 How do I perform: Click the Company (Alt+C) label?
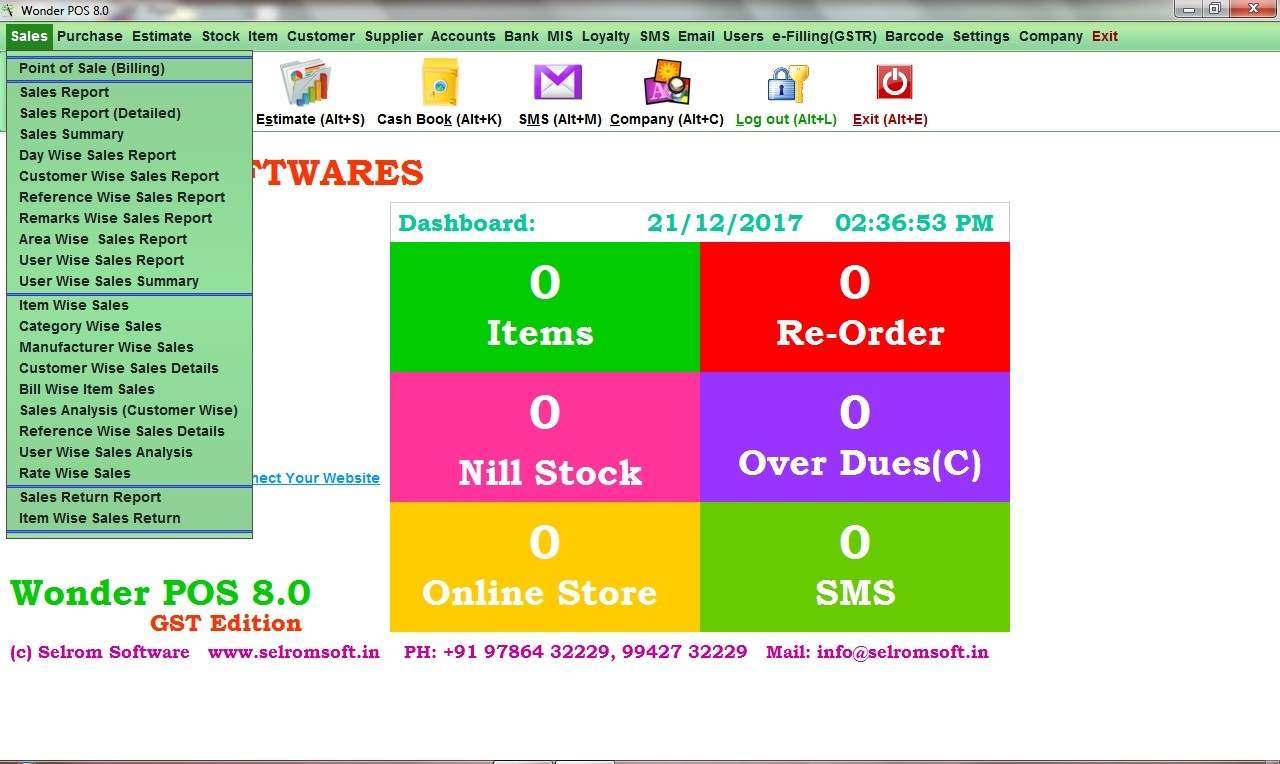(x=667, y=119)
